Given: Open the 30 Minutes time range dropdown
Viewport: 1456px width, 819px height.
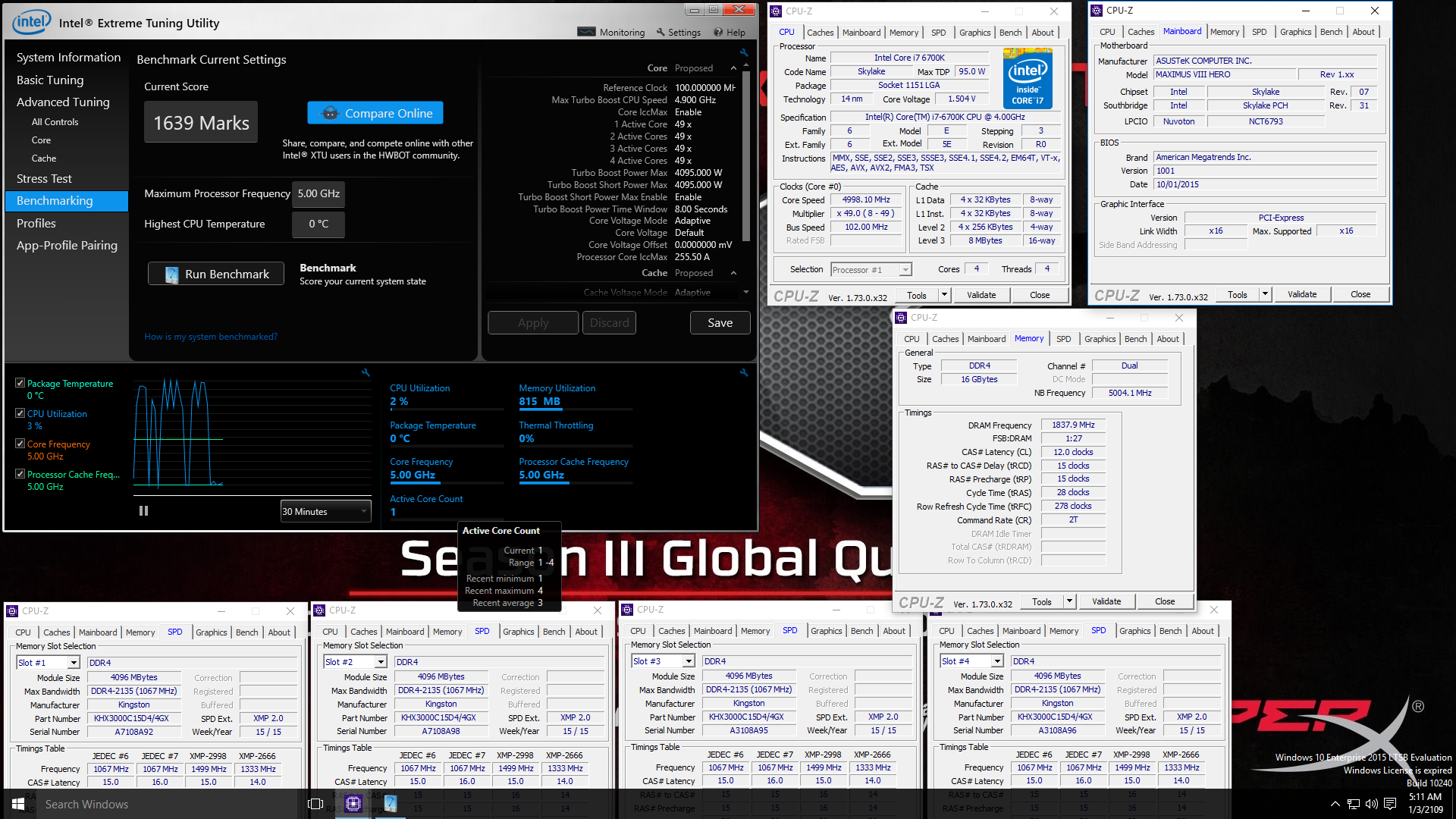Looking at the screenshot, I should (326, 511).
